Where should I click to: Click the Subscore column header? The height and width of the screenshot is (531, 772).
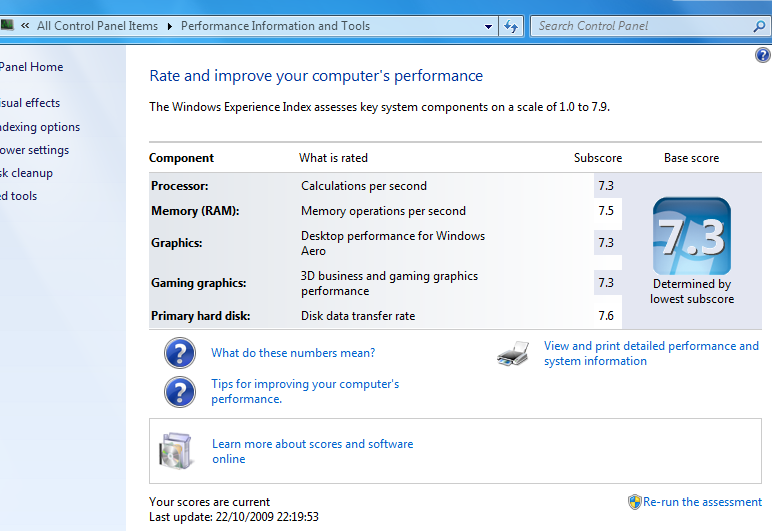pos(598,158)
